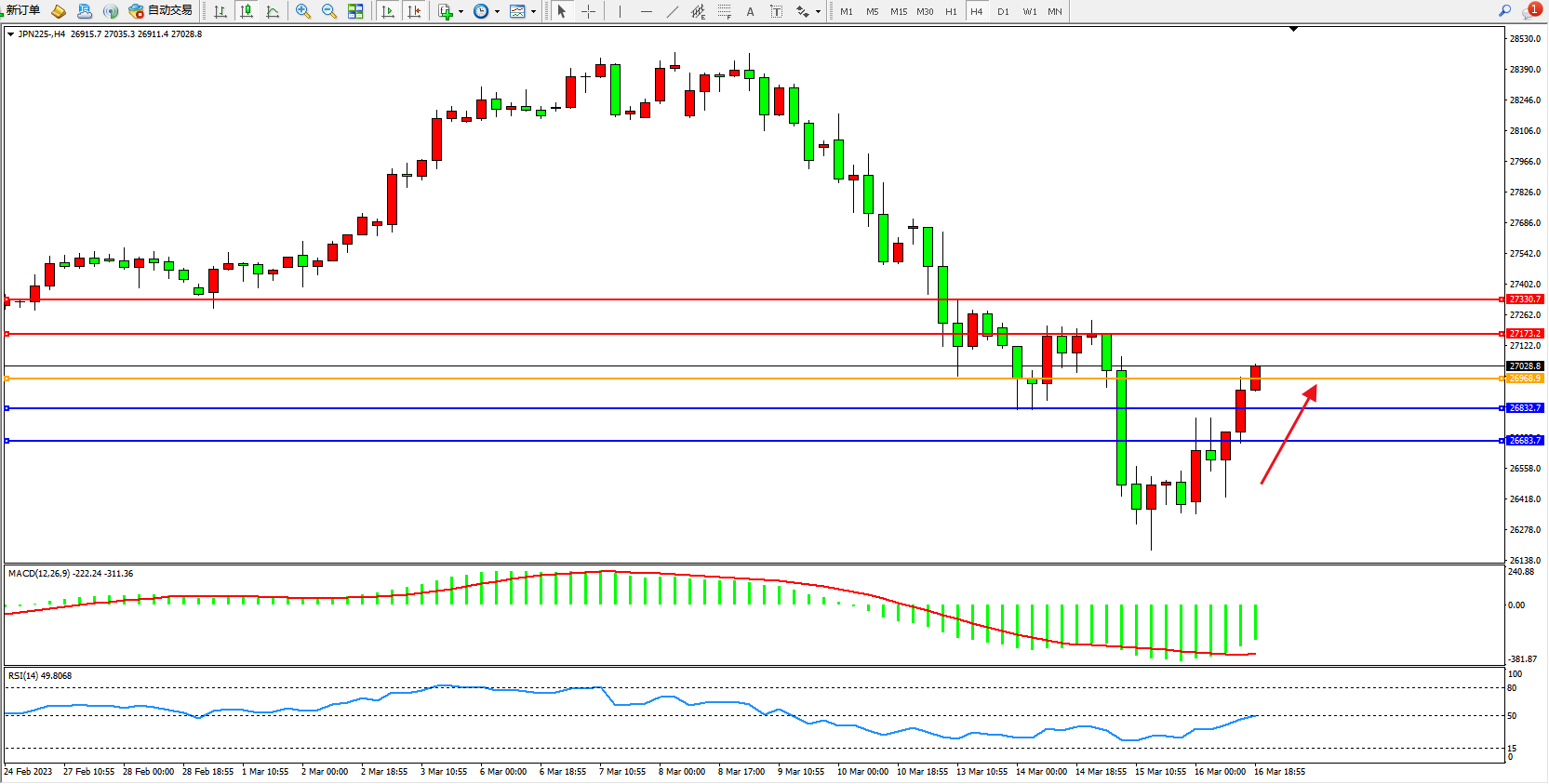Expand the indicators list dropdown arrow
Screen dimensions: 1549x784
[461, 12]
